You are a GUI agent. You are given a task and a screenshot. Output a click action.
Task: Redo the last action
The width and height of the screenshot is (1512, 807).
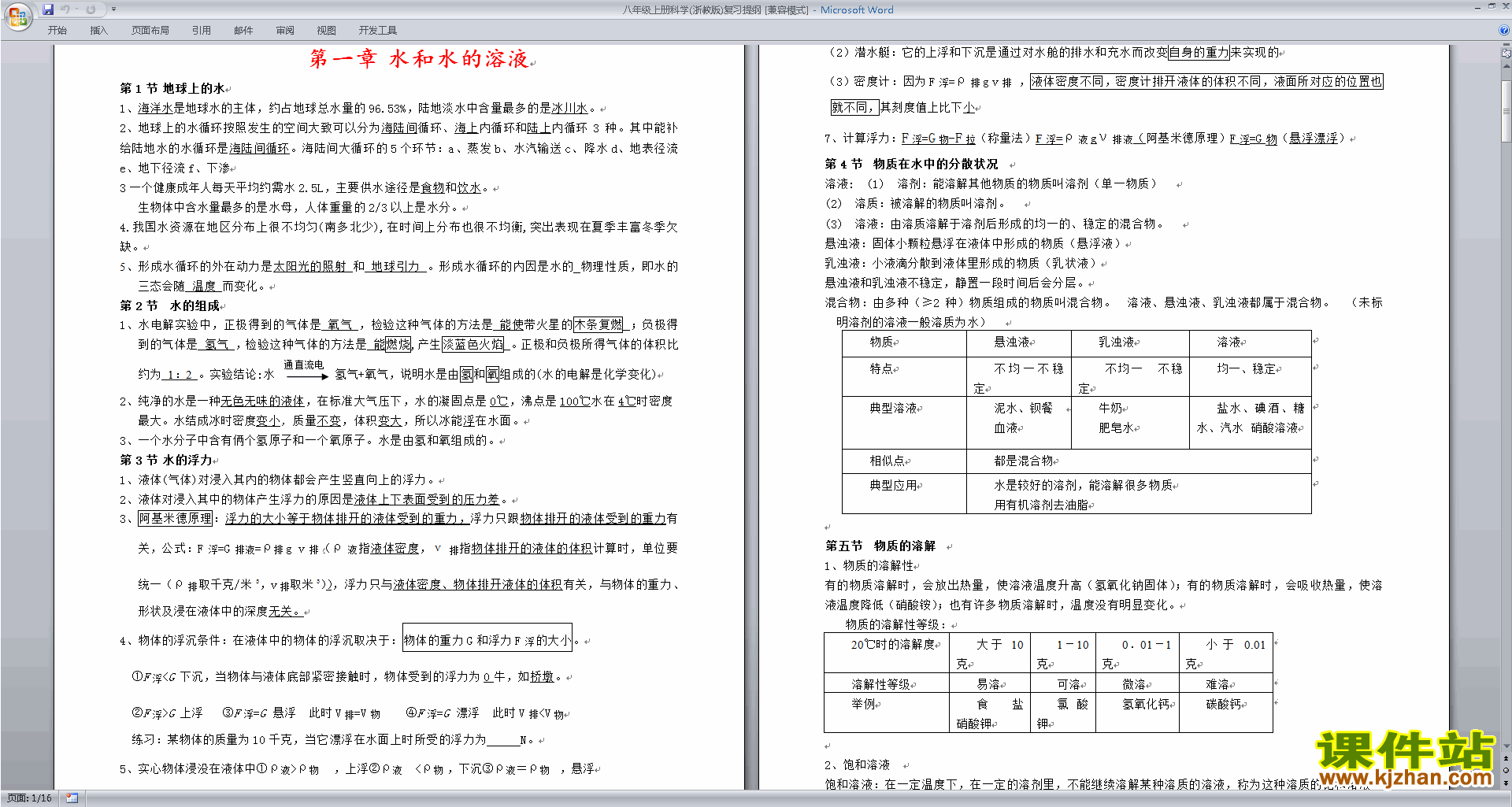[x=91, y=9]
